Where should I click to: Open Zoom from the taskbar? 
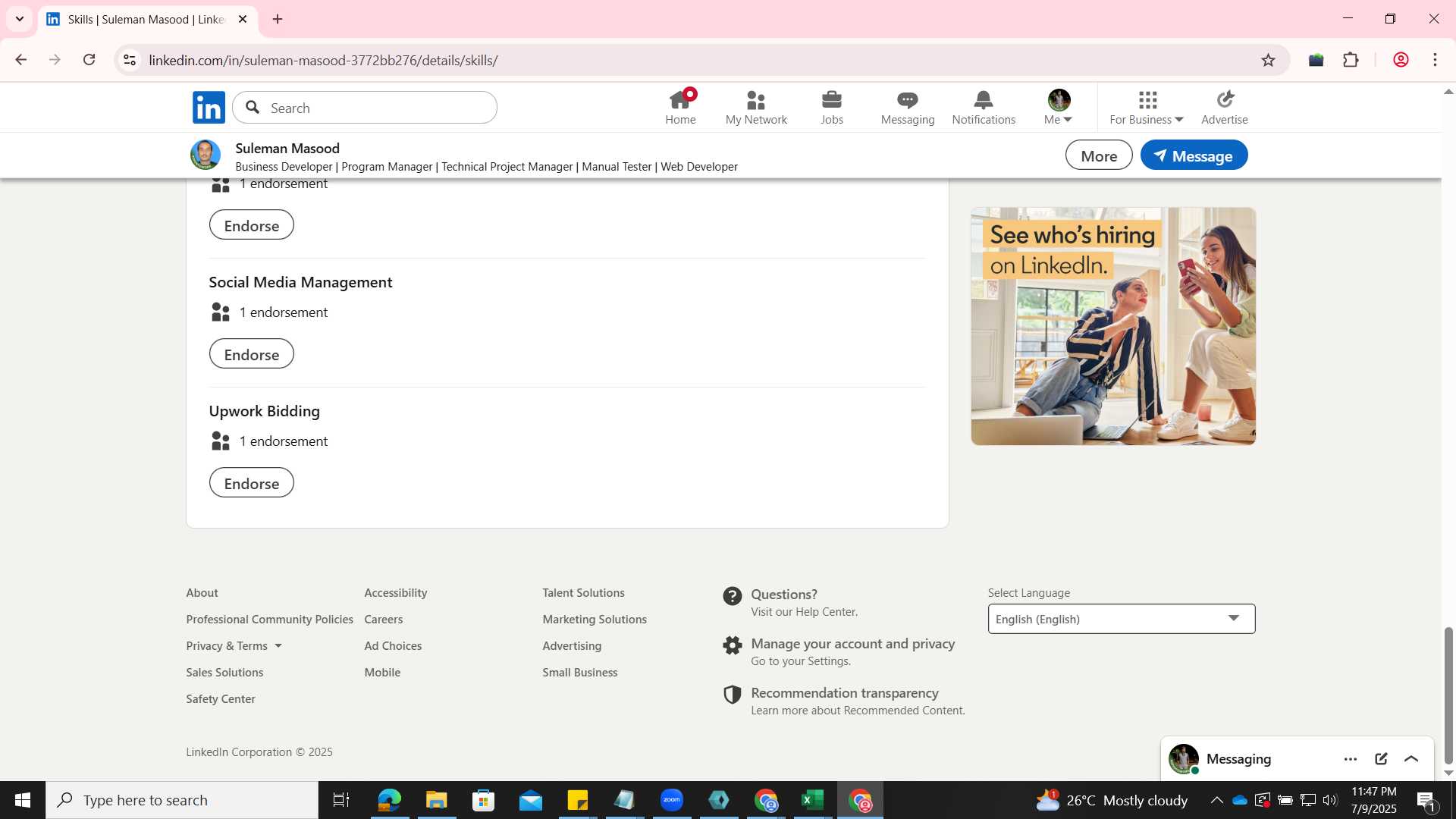click(672, 800)
